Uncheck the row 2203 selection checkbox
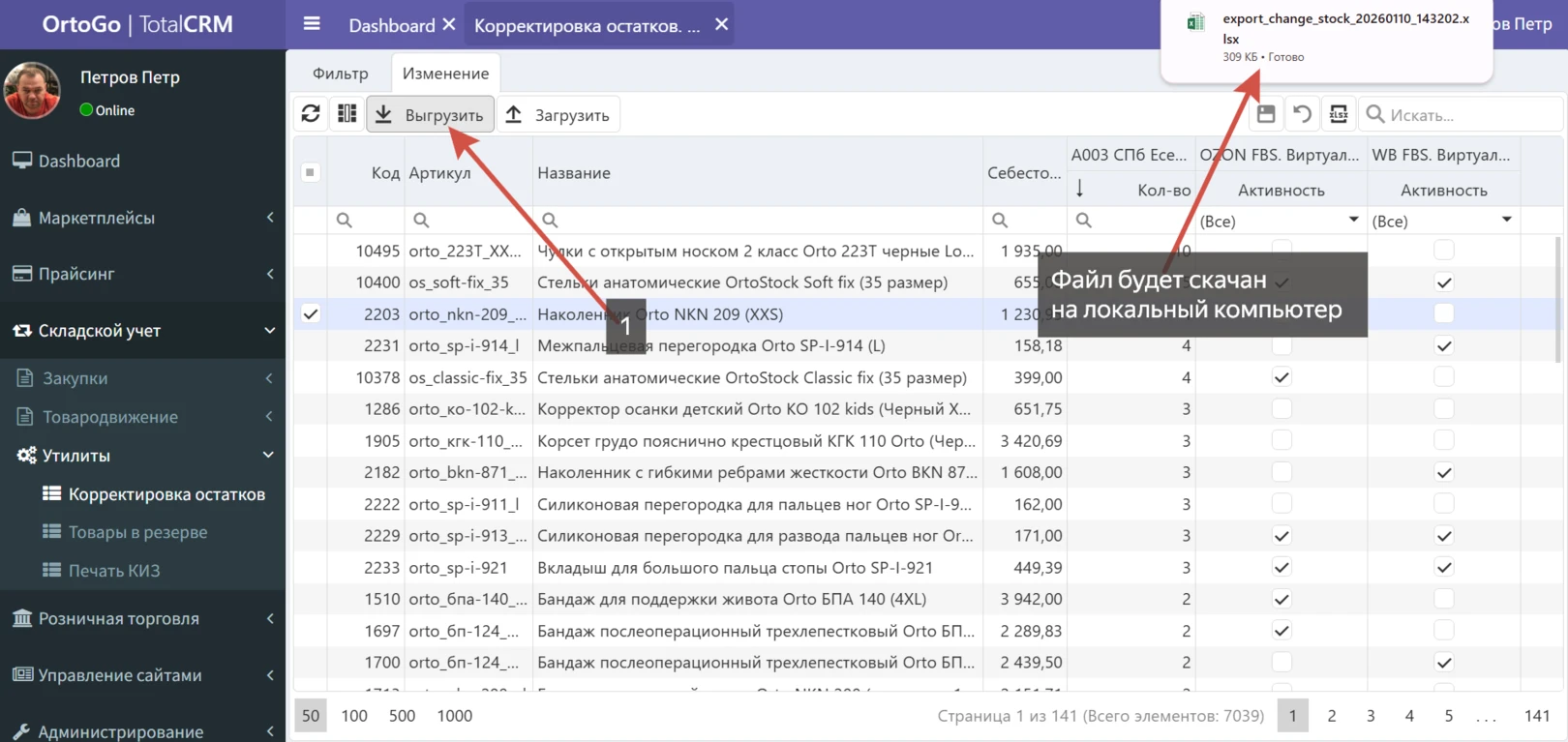The image size is (1568, 742). pos(311,314)
